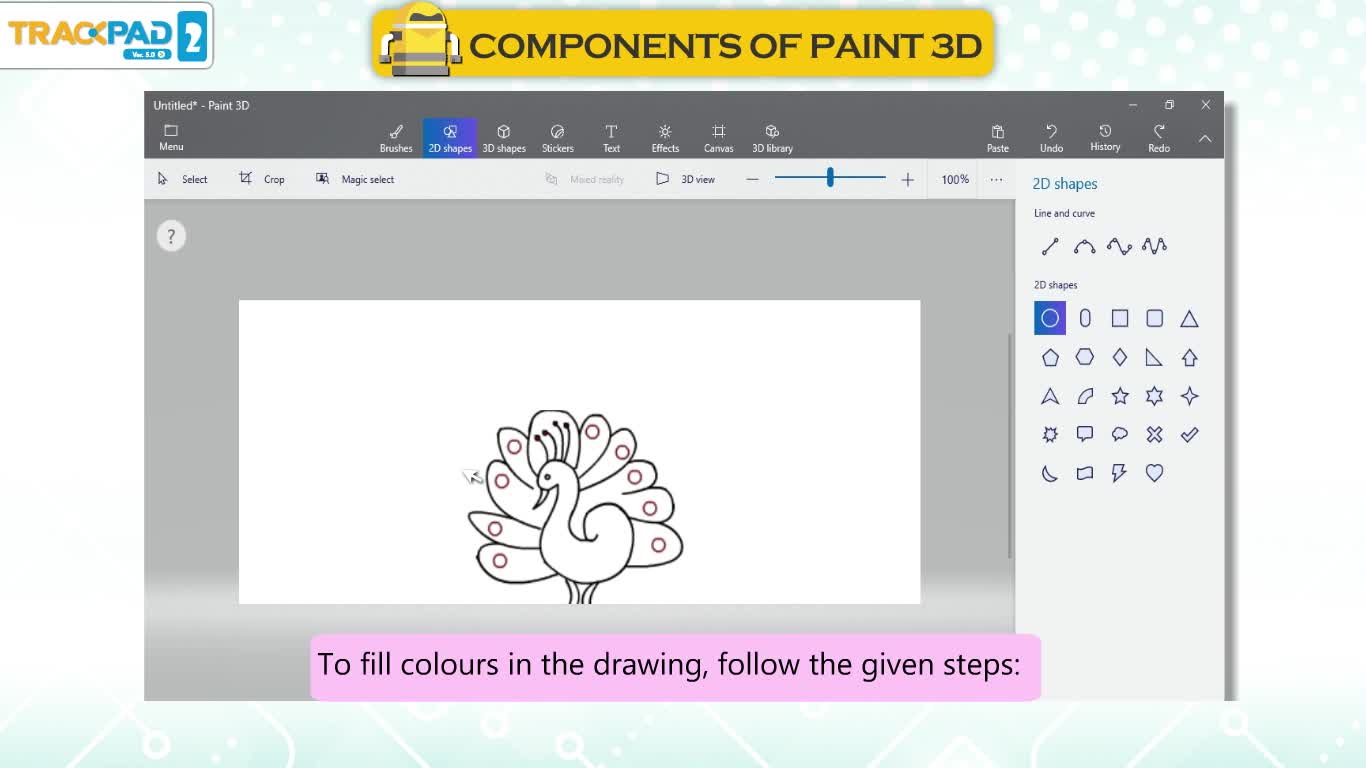Redo the last action
Viewport: 1366px width, 768px height.
[x=1159, y=138]
